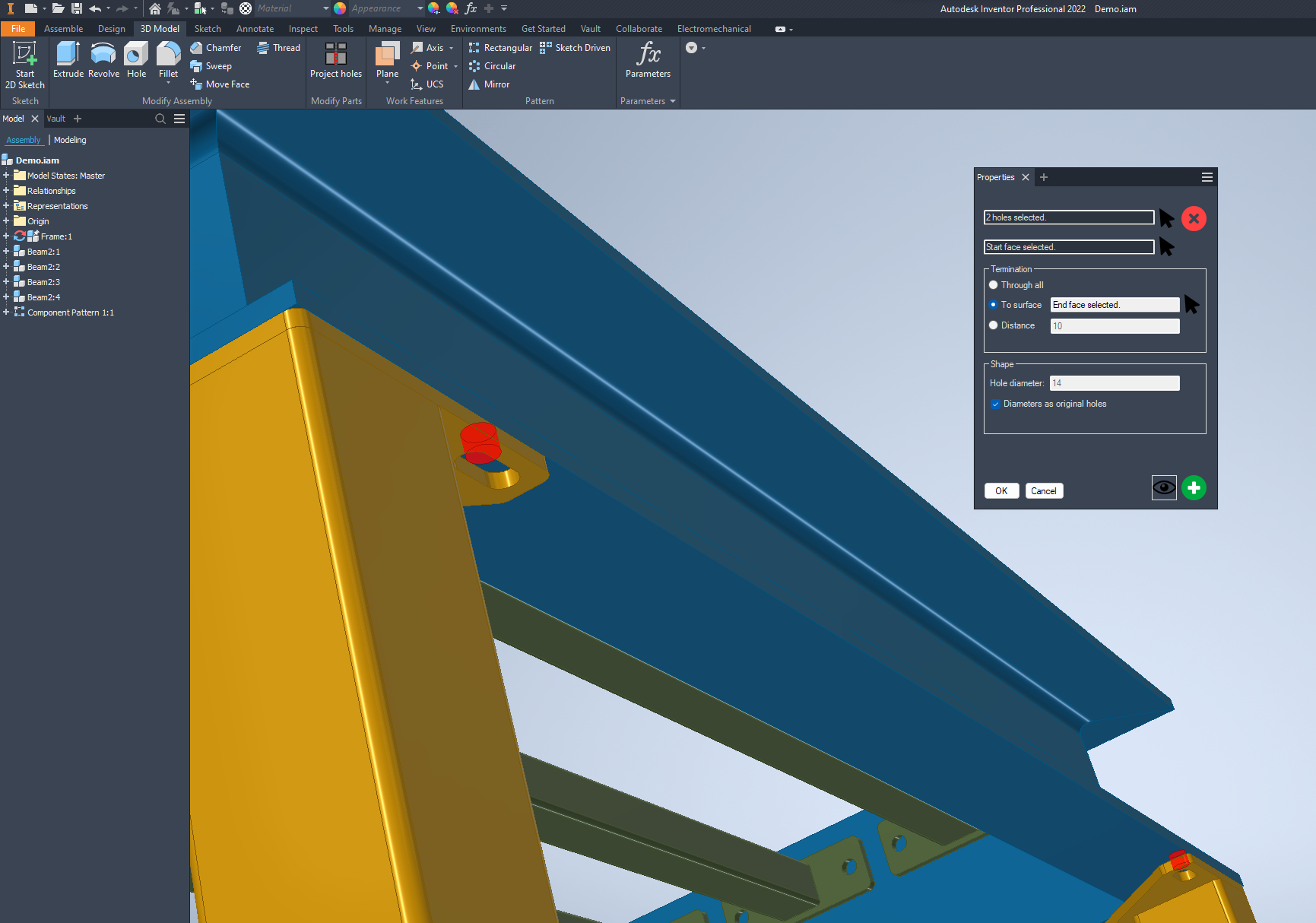This screenshot has width=1316, height=923.
Task: Open the fx Parameters dialog
Action: tap(648, 60)
